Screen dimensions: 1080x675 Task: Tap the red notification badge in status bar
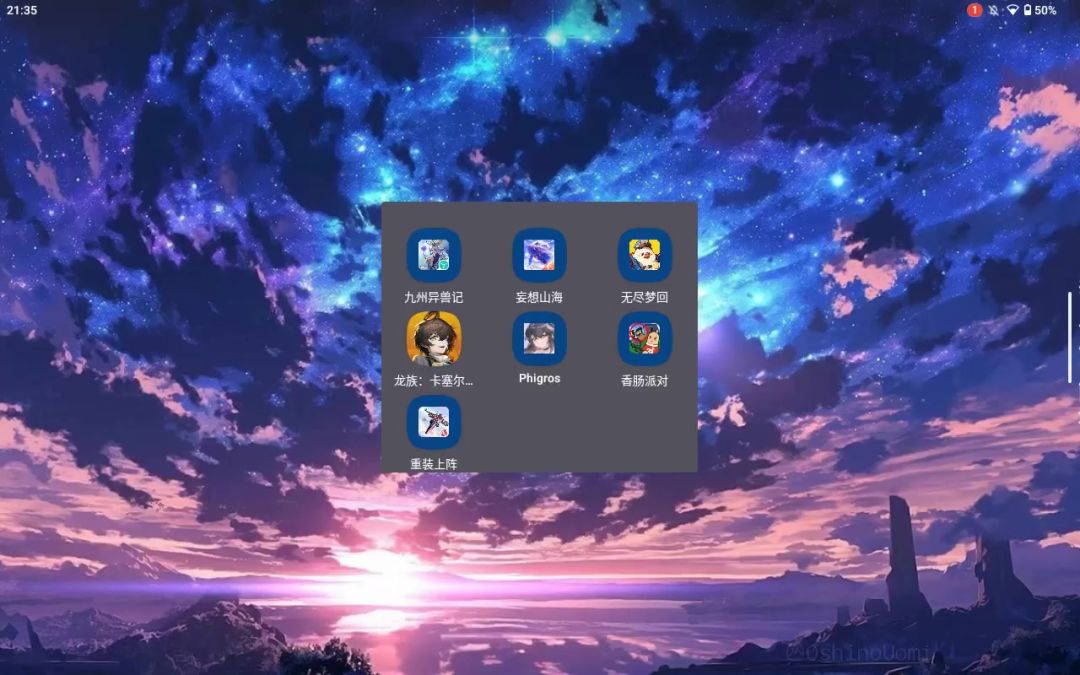click(x=974, y=10)
